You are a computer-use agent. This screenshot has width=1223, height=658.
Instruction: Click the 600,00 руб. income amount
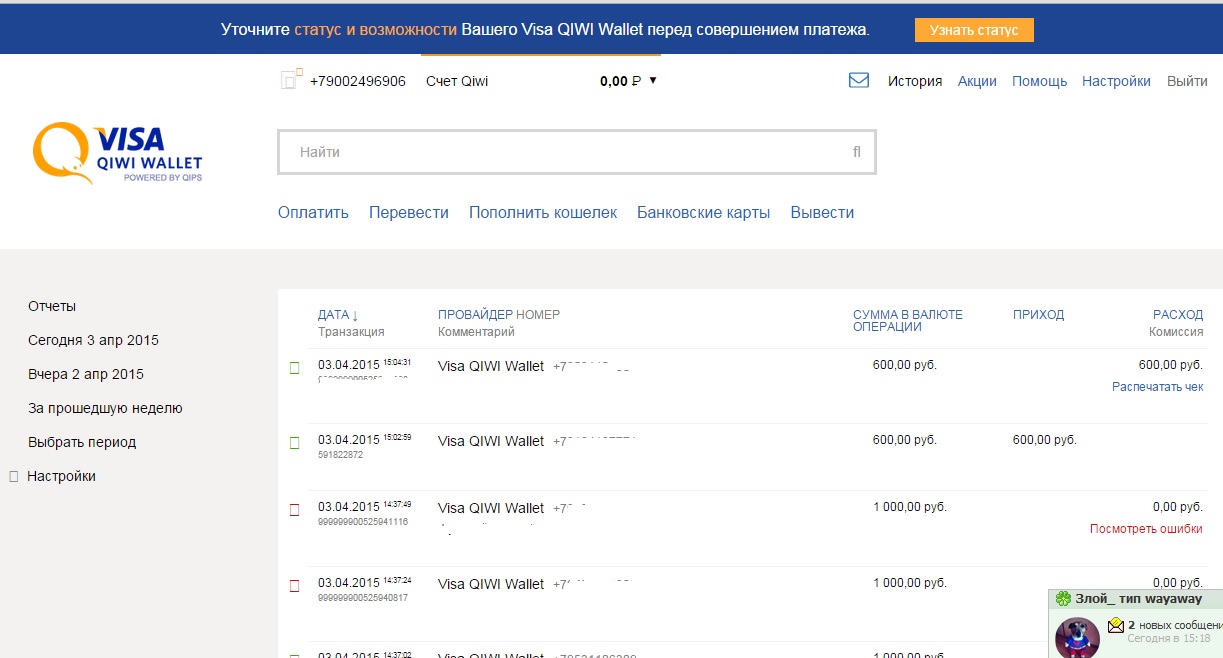click(1045, 440)
